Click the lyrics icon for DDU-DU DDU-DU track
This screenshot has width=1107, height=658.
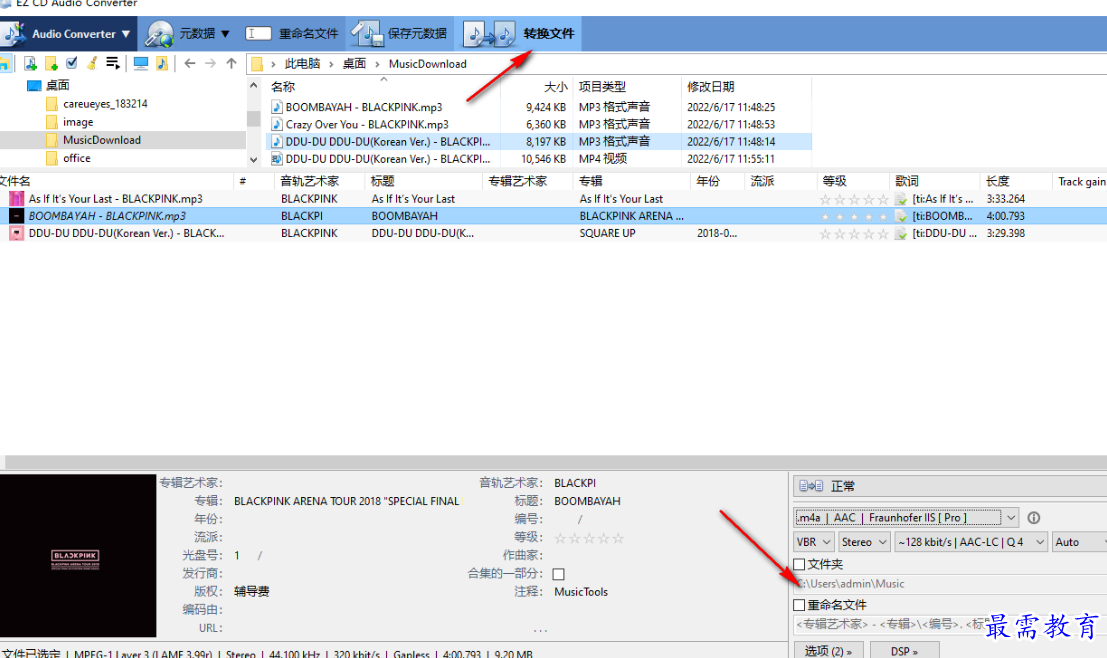(901, 233)
